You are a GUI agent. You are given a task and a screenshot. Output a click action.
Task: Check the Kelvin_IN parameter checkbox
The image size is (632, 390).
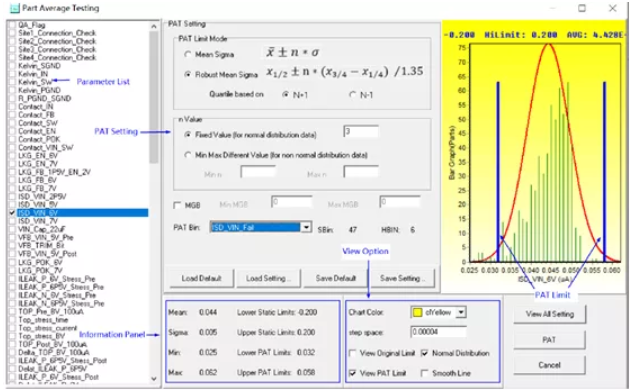click(12, 74)
